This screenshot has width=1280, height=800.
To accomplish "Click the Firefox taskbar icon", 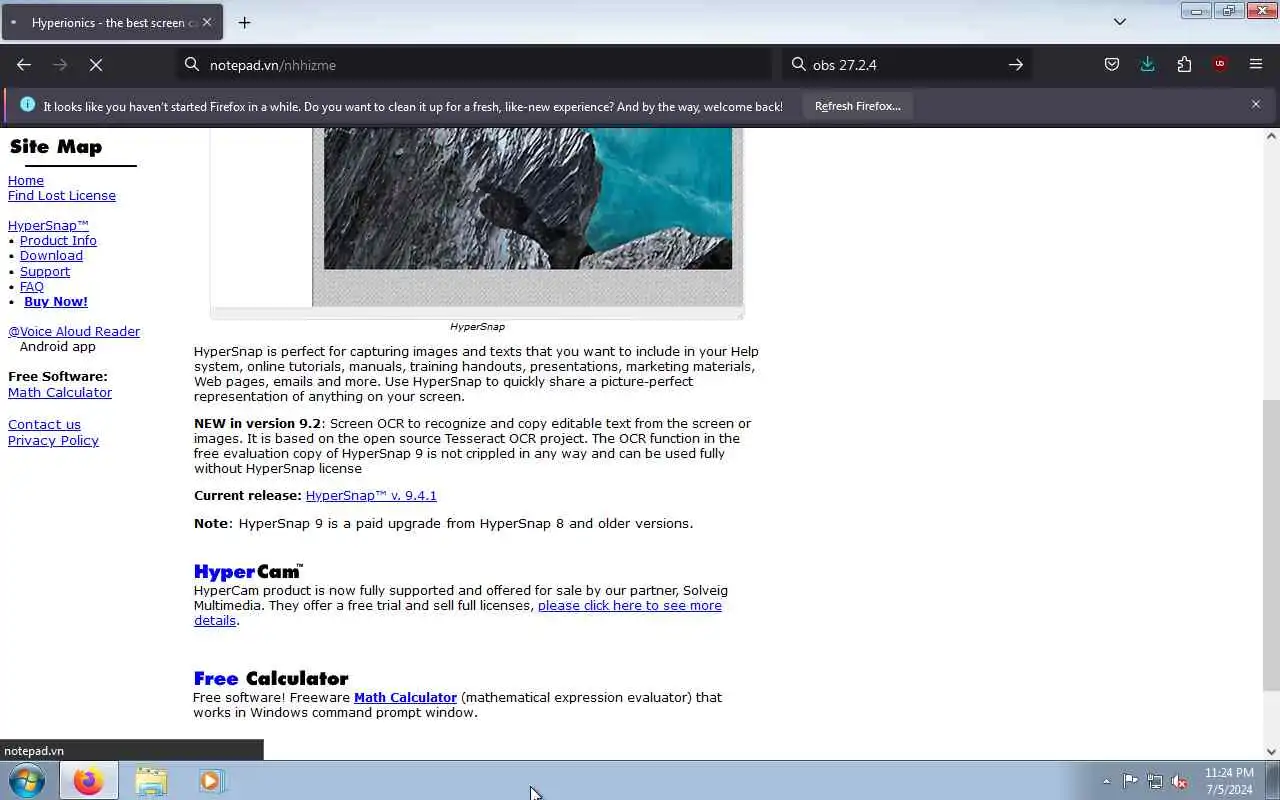I will tap(88, 781).
